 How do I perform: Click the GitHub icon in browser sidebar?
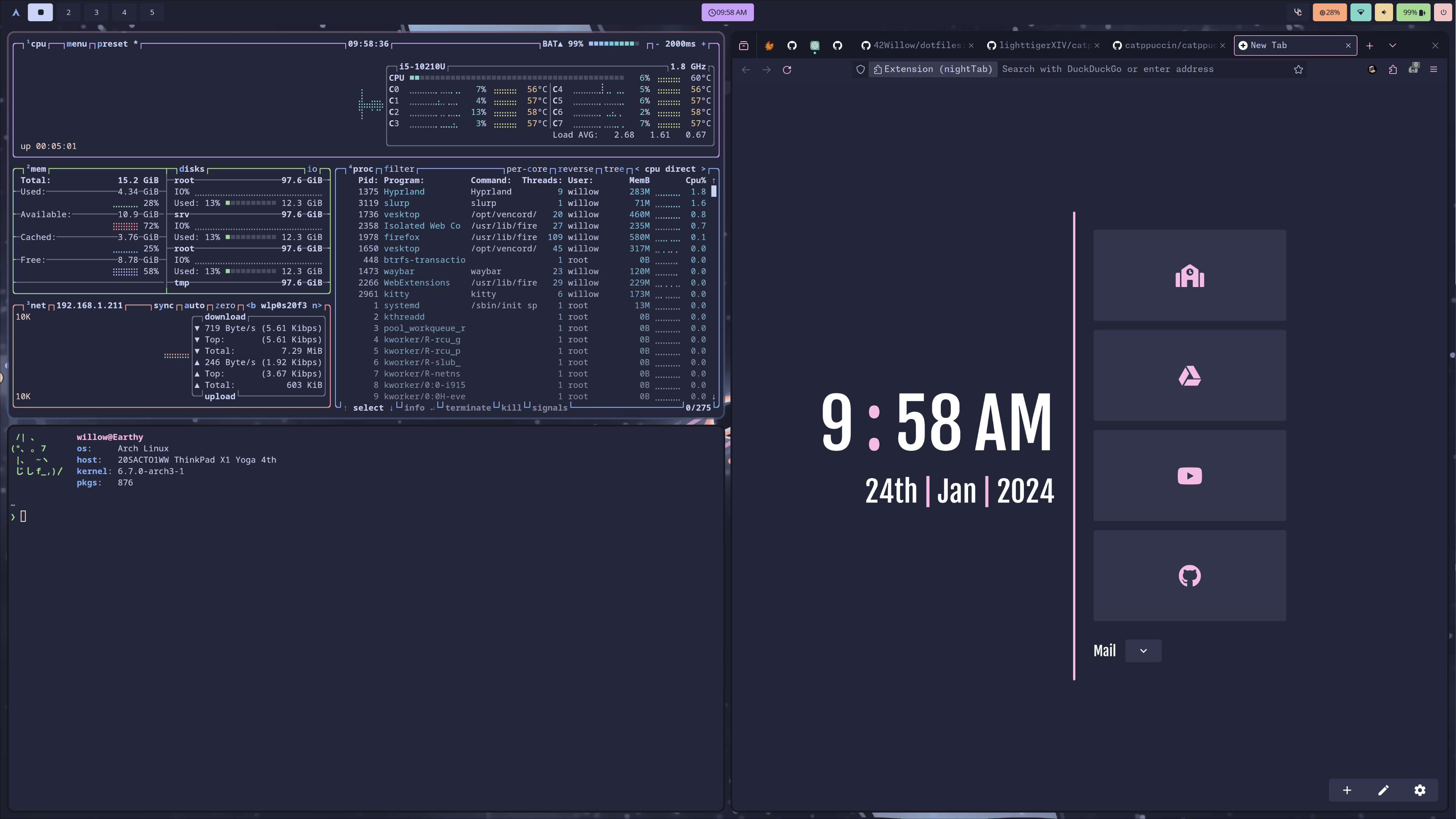[1190, 575]
